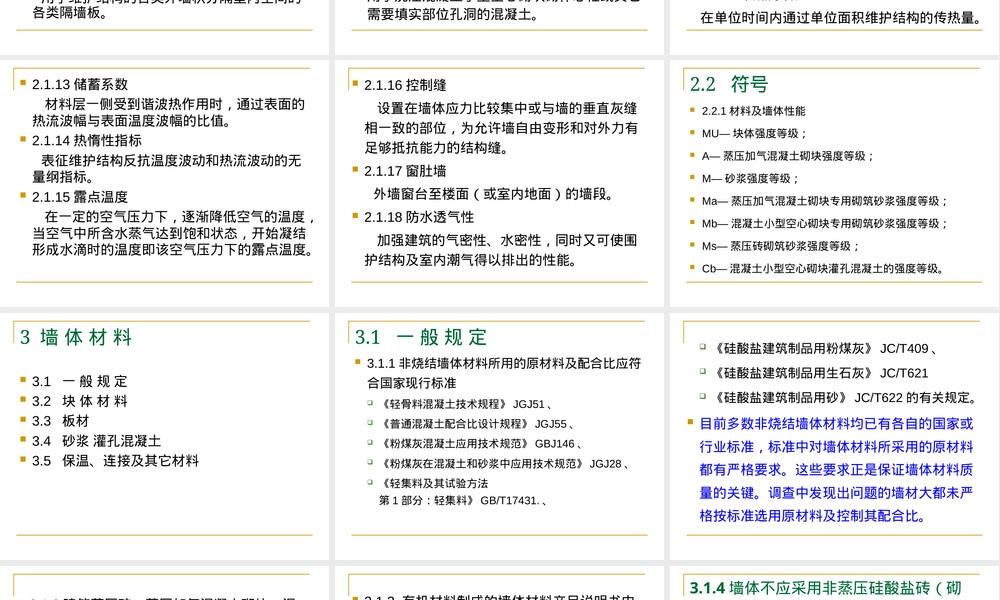Click the reference 《普通混凝土配合比设计规程》 JGJ55
Screen dimensions: 1000x600
click(x=477, y=424)
